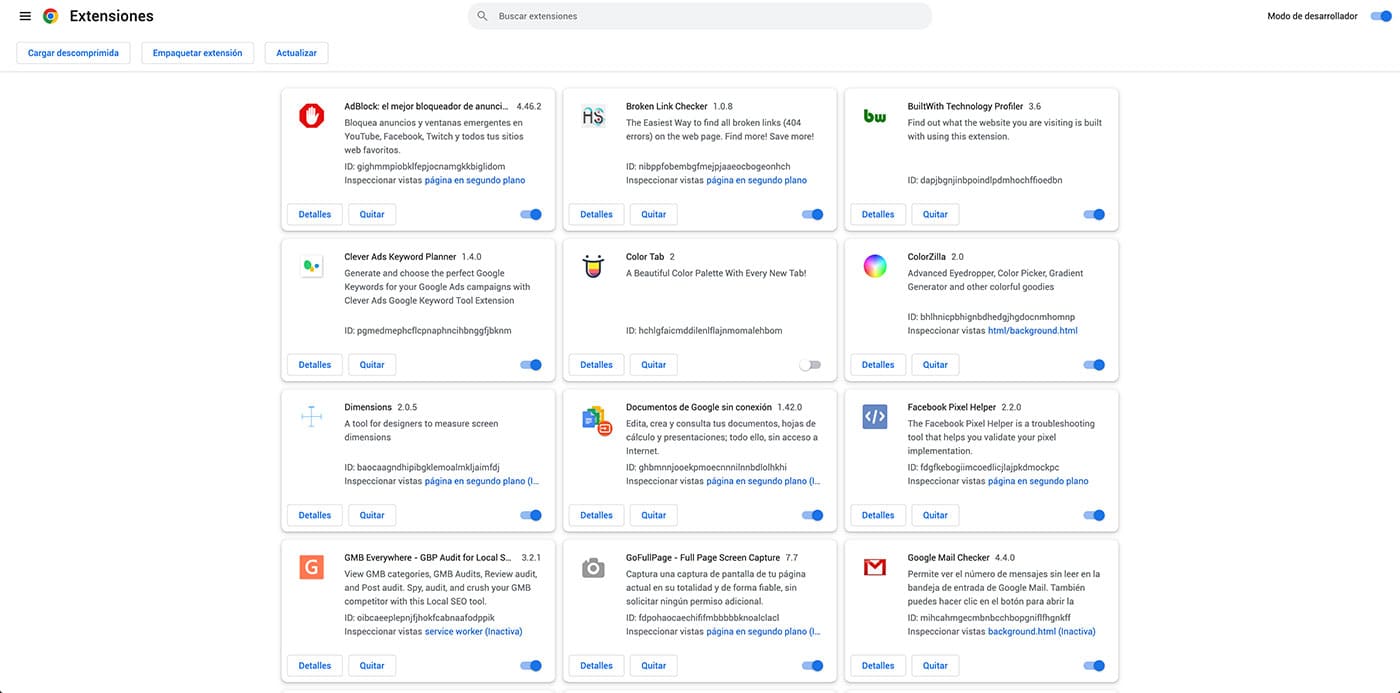The height and width of the screenshot is (693, 1400).
Task: Click the AdBlock stop-hand icon
Action: (311, 116)
